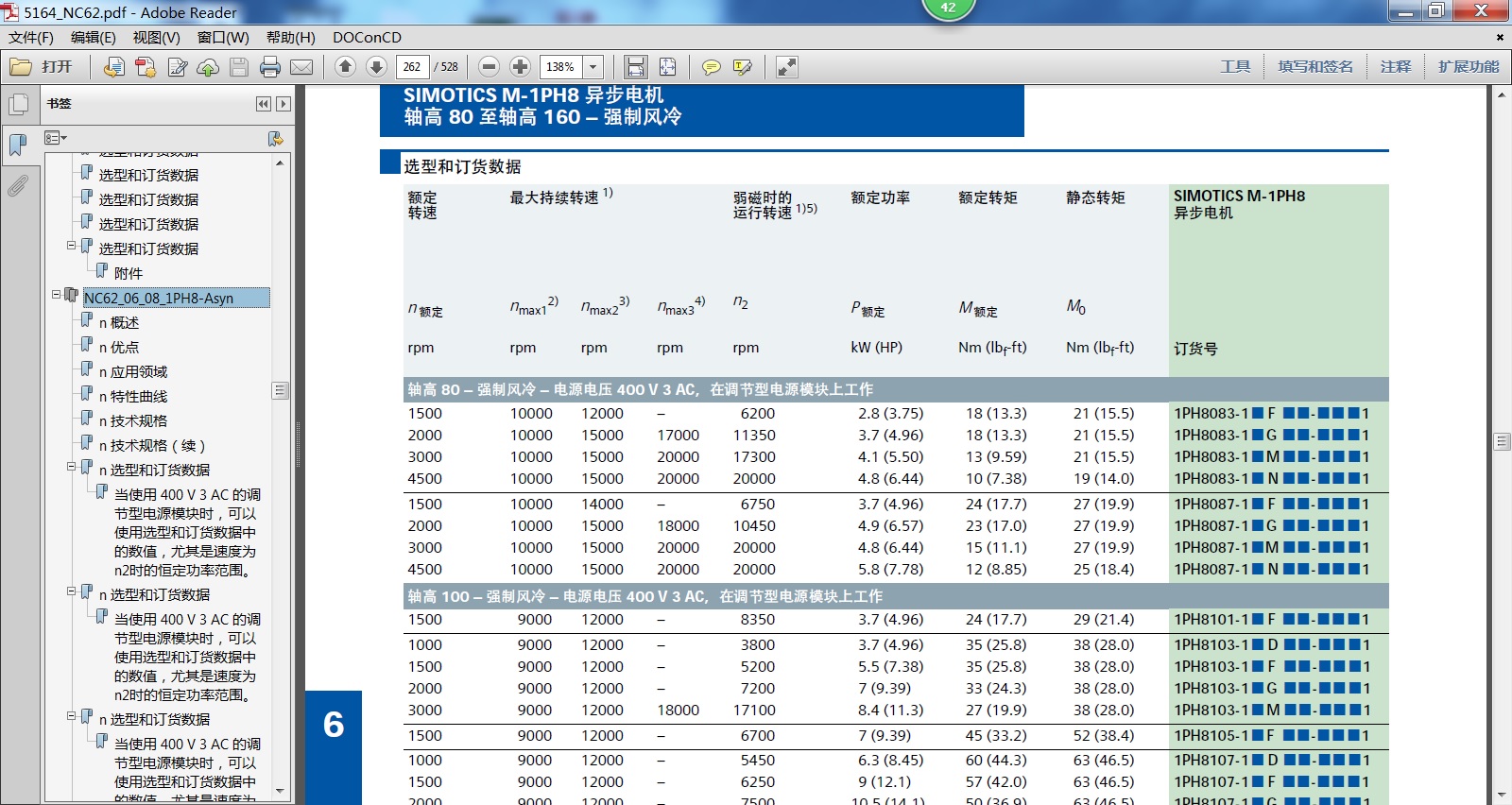Image resolution: width=1512 pixels, height=805 pixels.
Task: Open the zoom level dropdown arrow
Action: click(x=593, y=67)
